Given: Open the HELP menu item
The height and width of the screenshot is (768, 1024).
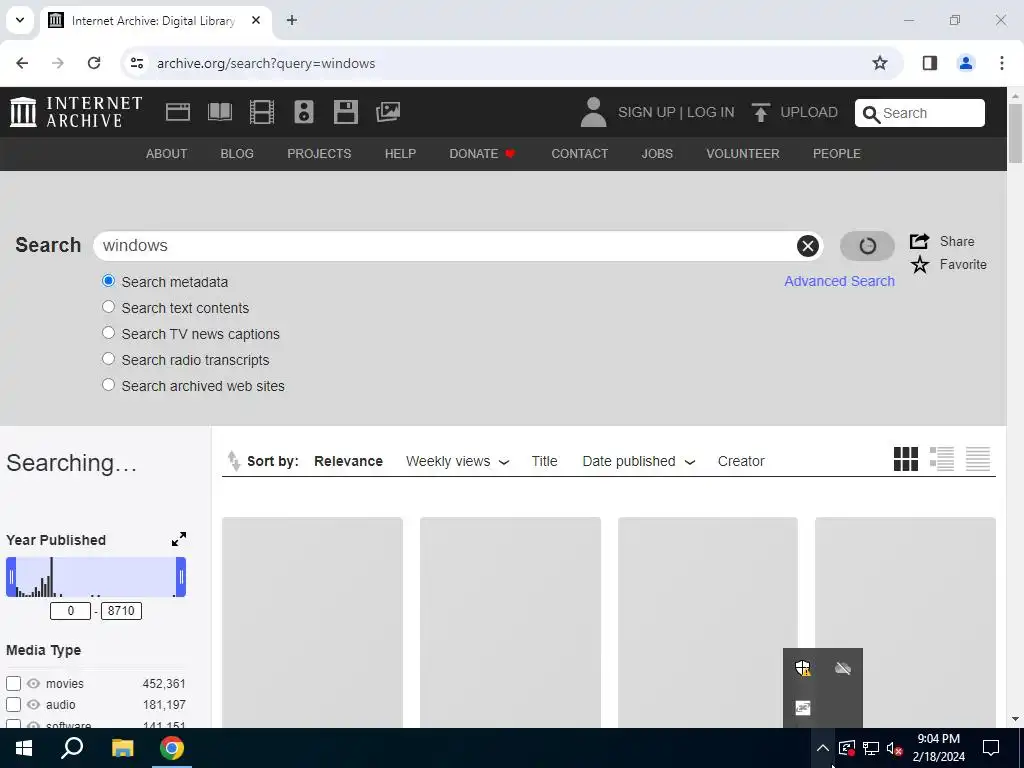Looking at the screenshot, I should tap(400, 153).
